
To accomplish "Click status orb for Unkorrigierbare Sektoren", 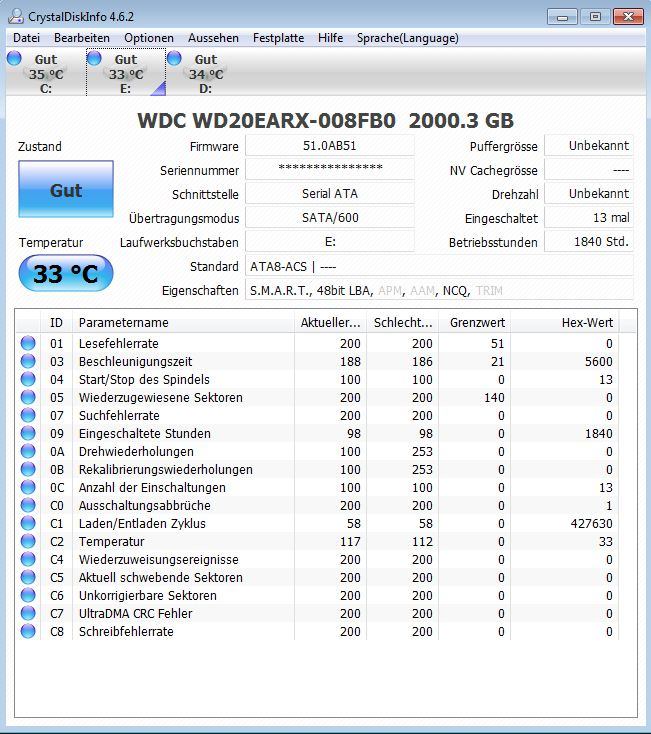I will (x=28, y=595).
